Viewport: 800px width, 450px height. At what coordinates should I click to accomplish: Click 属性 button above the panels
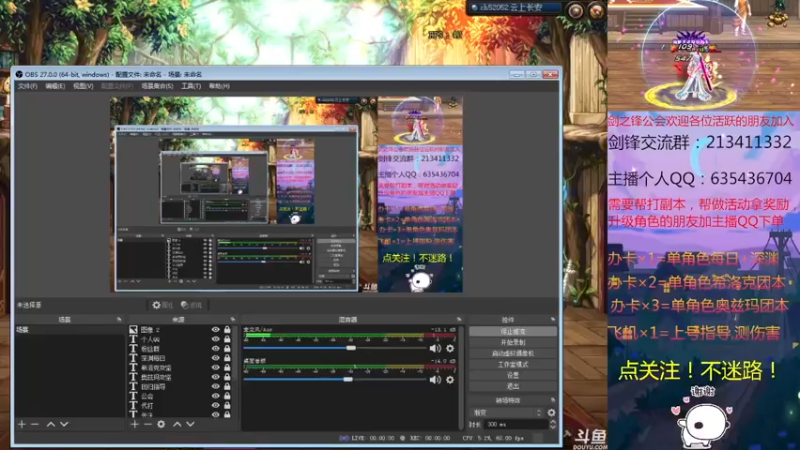[162, 305]
